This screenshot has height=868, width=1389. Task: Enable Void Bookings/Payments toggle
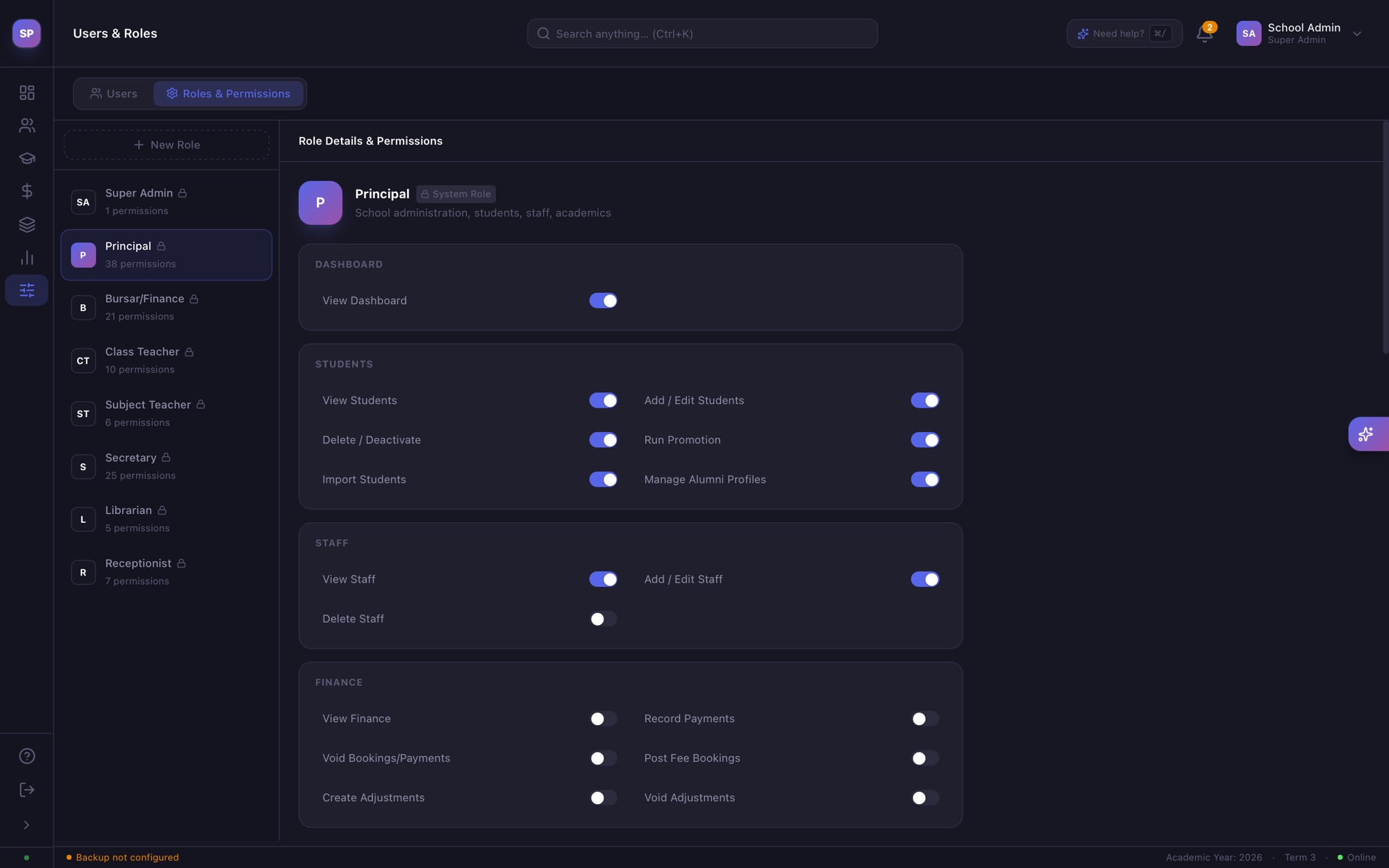click(x=603, y=758)
